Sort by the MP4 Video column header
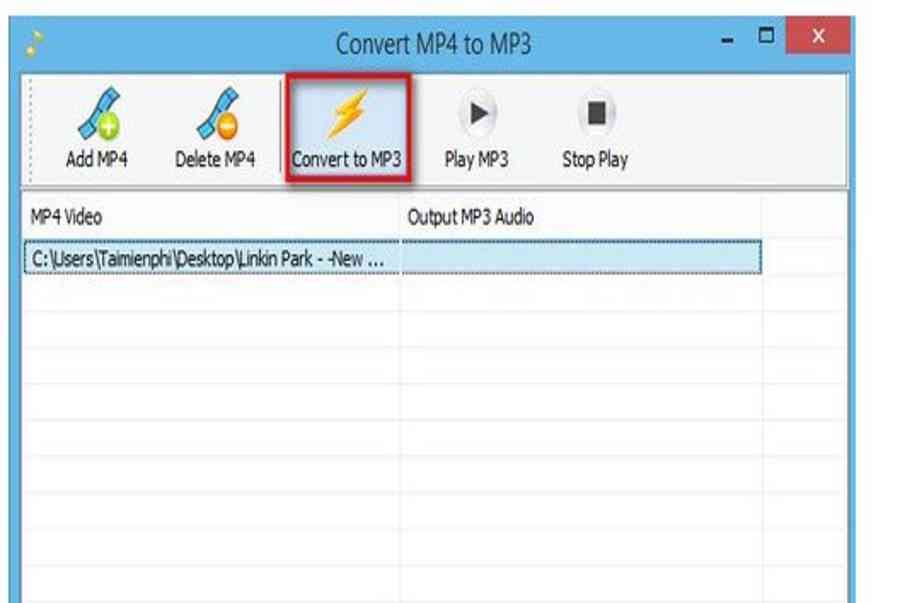The width and height of the screenshot is (900, 603). [x=210, y=217]
